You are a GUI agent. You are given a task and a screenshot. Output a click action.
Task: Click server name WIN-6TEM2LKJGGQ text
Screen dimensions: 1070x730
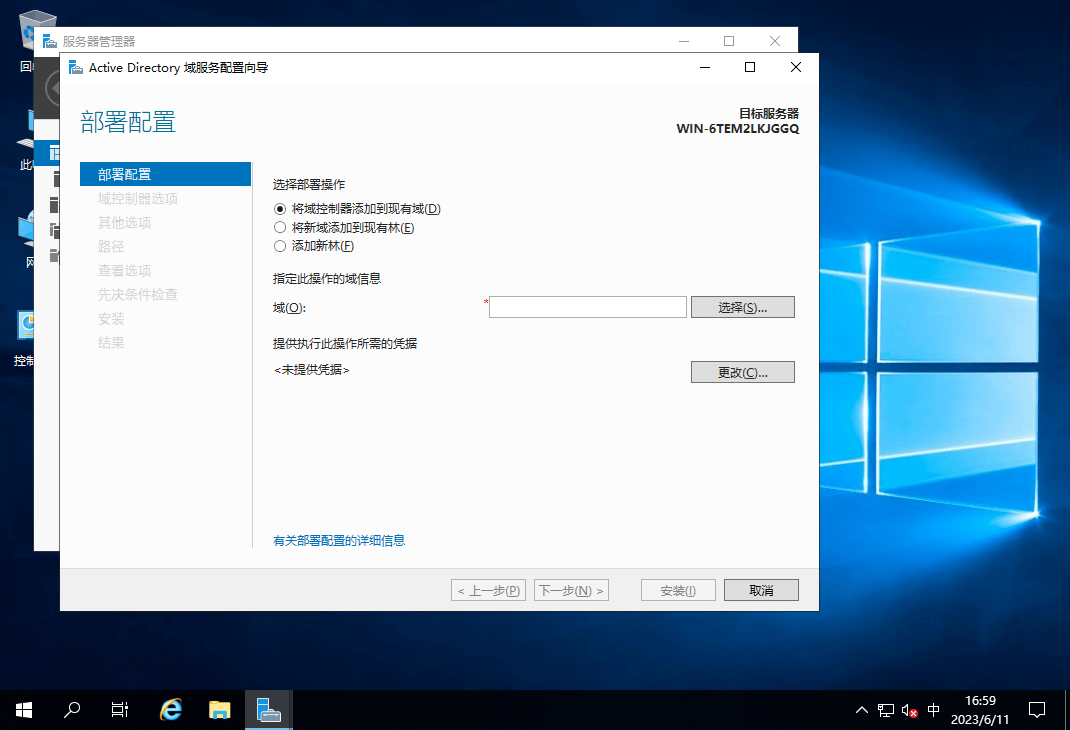click(738, 128)
